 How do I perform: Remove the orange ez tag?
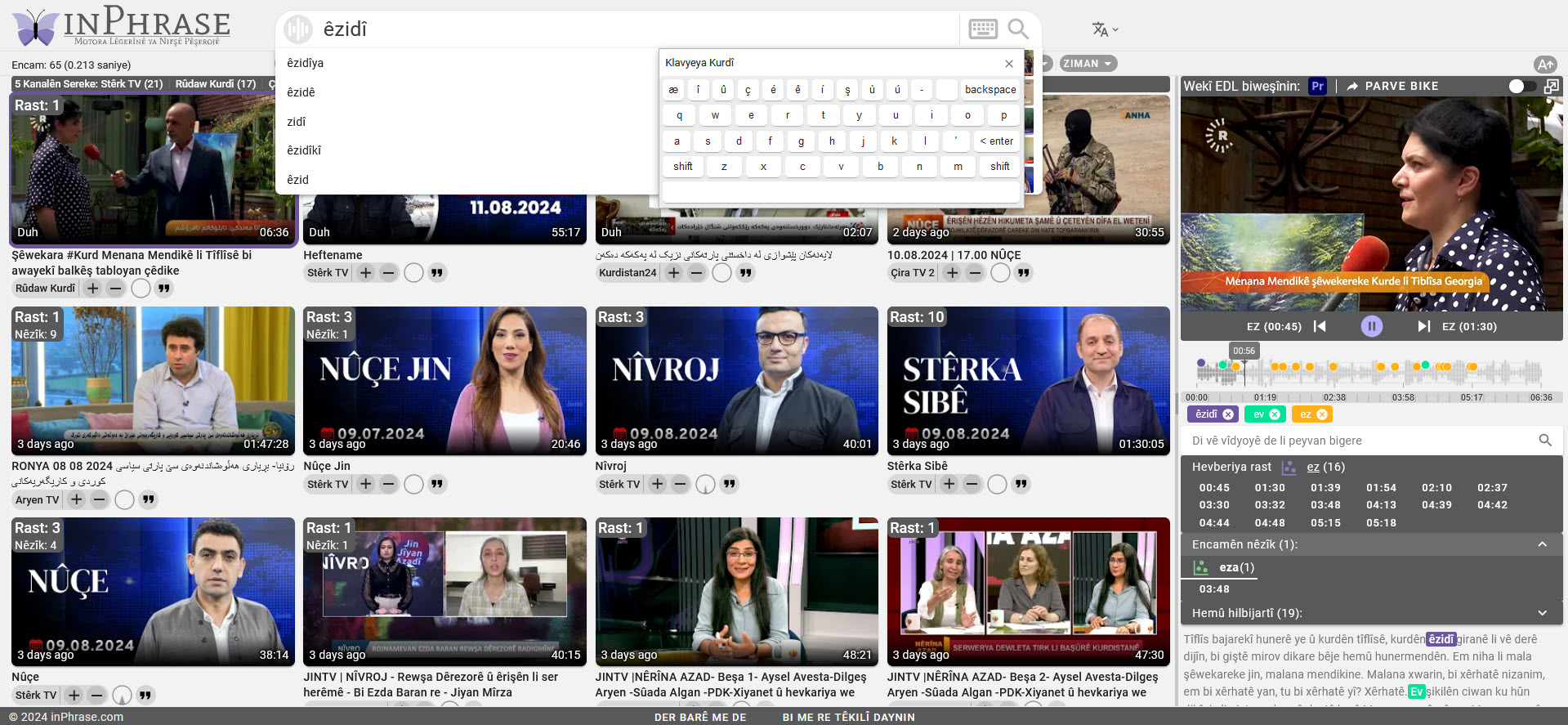1321,414
